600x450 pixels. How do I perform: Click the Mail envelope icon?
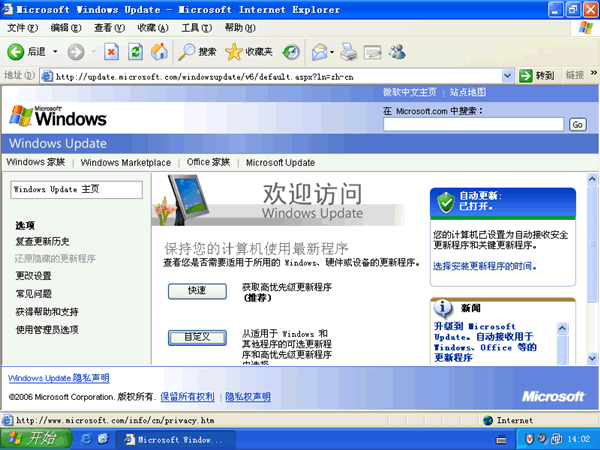(x=320, y=52)
